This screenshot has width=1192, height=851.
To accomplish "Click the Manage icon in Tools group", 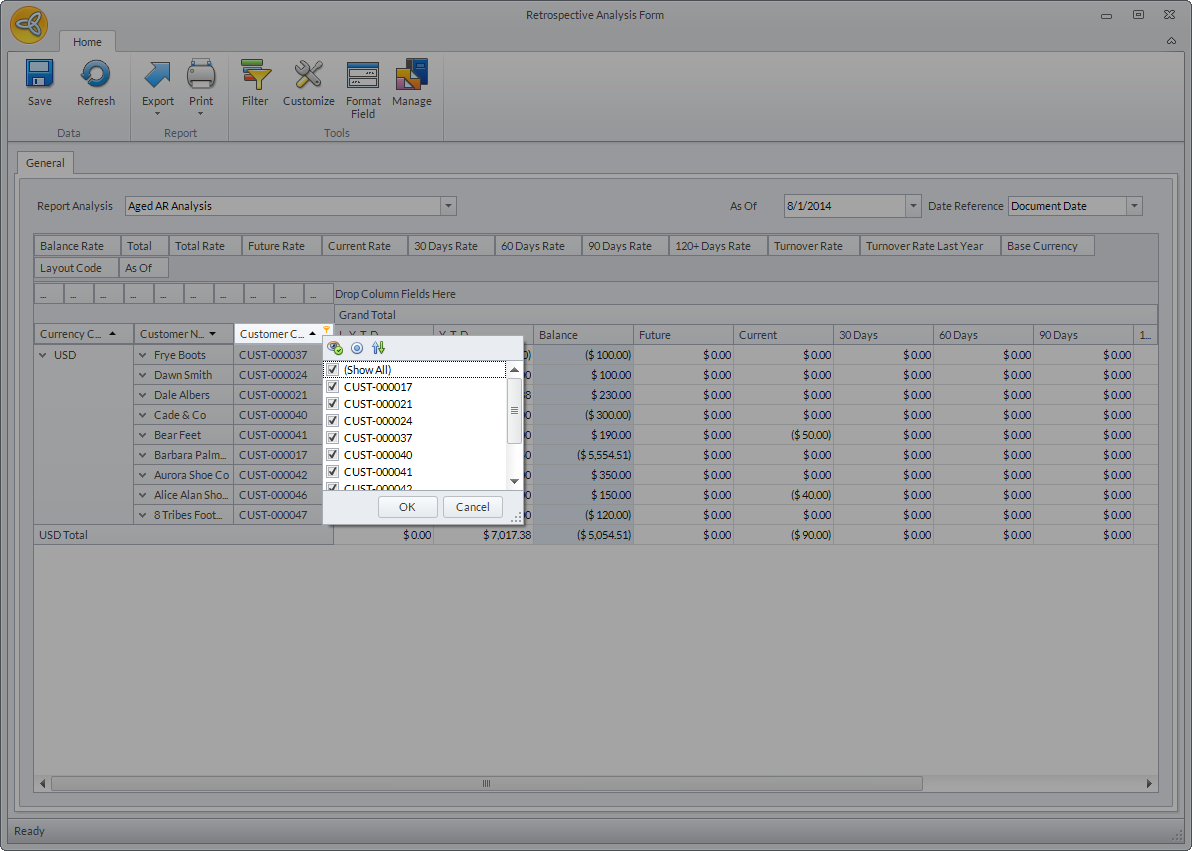I will coord(412,76).
